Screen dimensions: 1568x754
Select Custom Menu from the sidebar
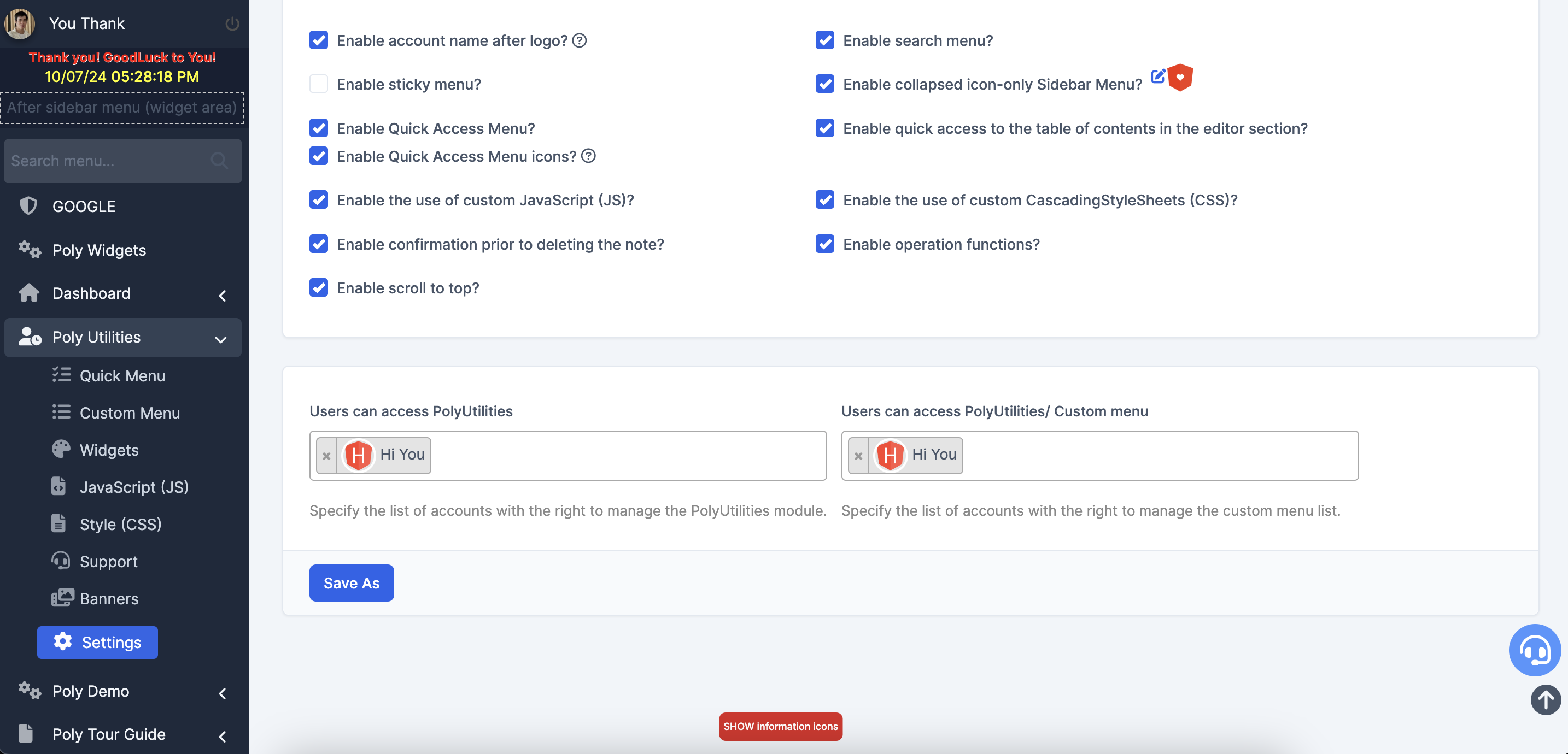coord(130,413)
